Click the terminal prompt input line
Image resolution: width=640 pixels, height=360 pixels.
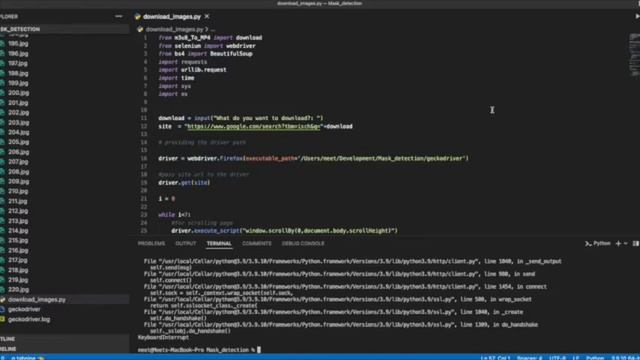coord(199,350)
